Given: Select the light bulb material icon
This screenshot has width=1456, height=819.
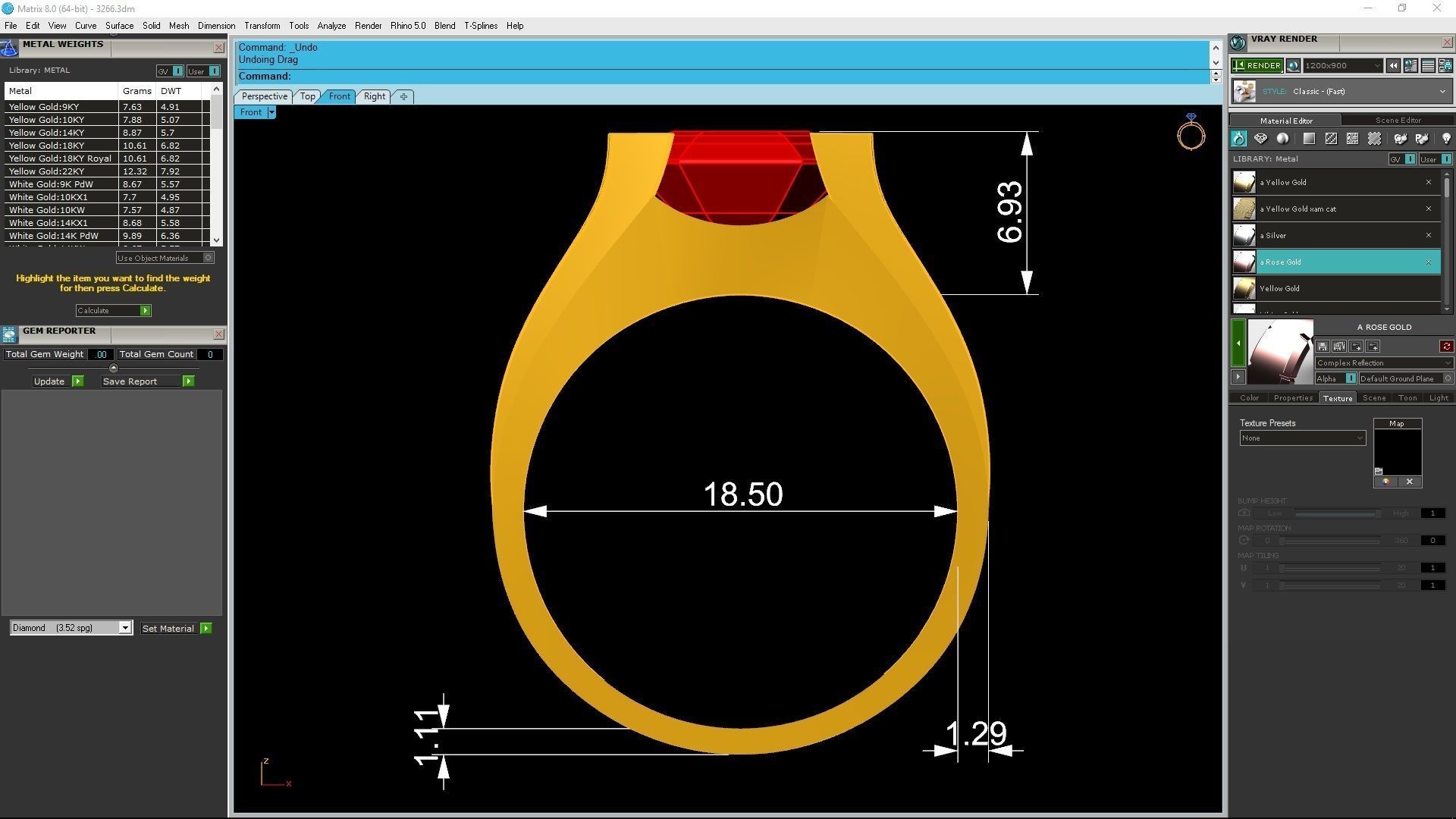Looking at the screenshot, I should [1445, 139].
